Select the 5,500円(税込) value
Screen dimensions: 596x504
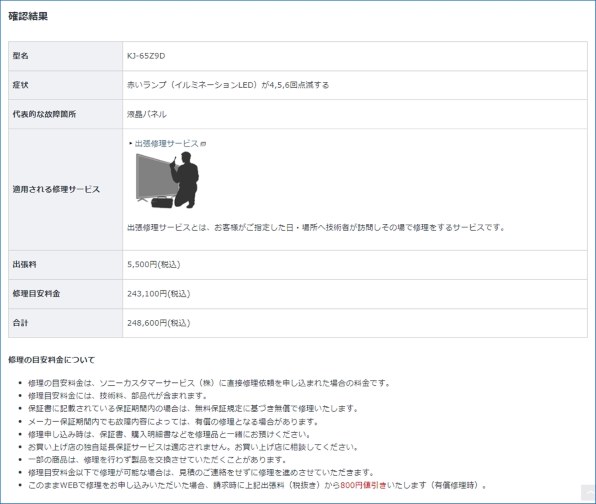[154, 264]
